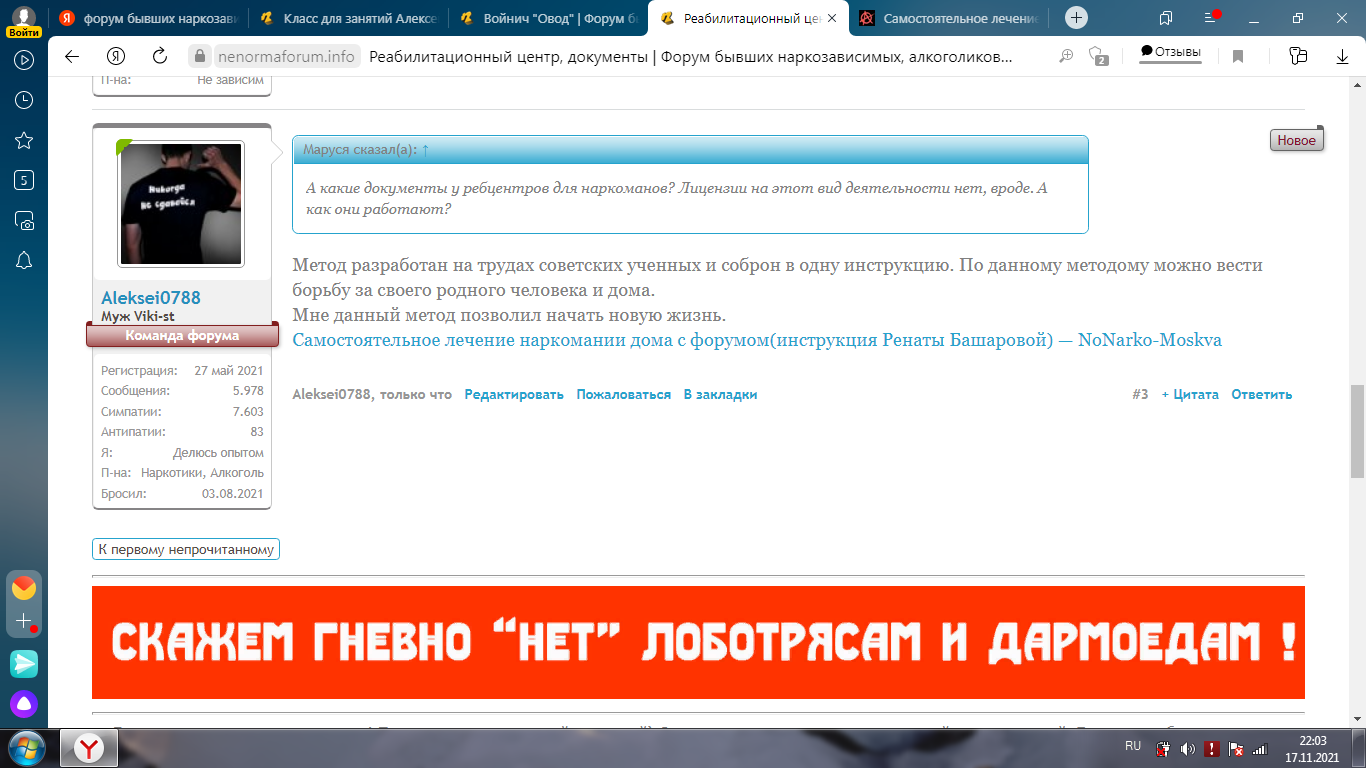Open sidebar history clock icon

click(24, 100)
